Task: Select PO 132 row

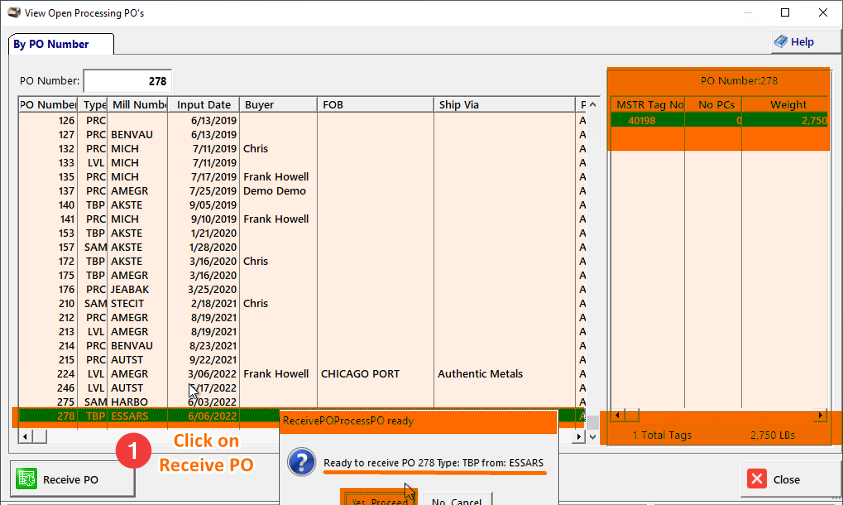Action: (x=302, y=148)
